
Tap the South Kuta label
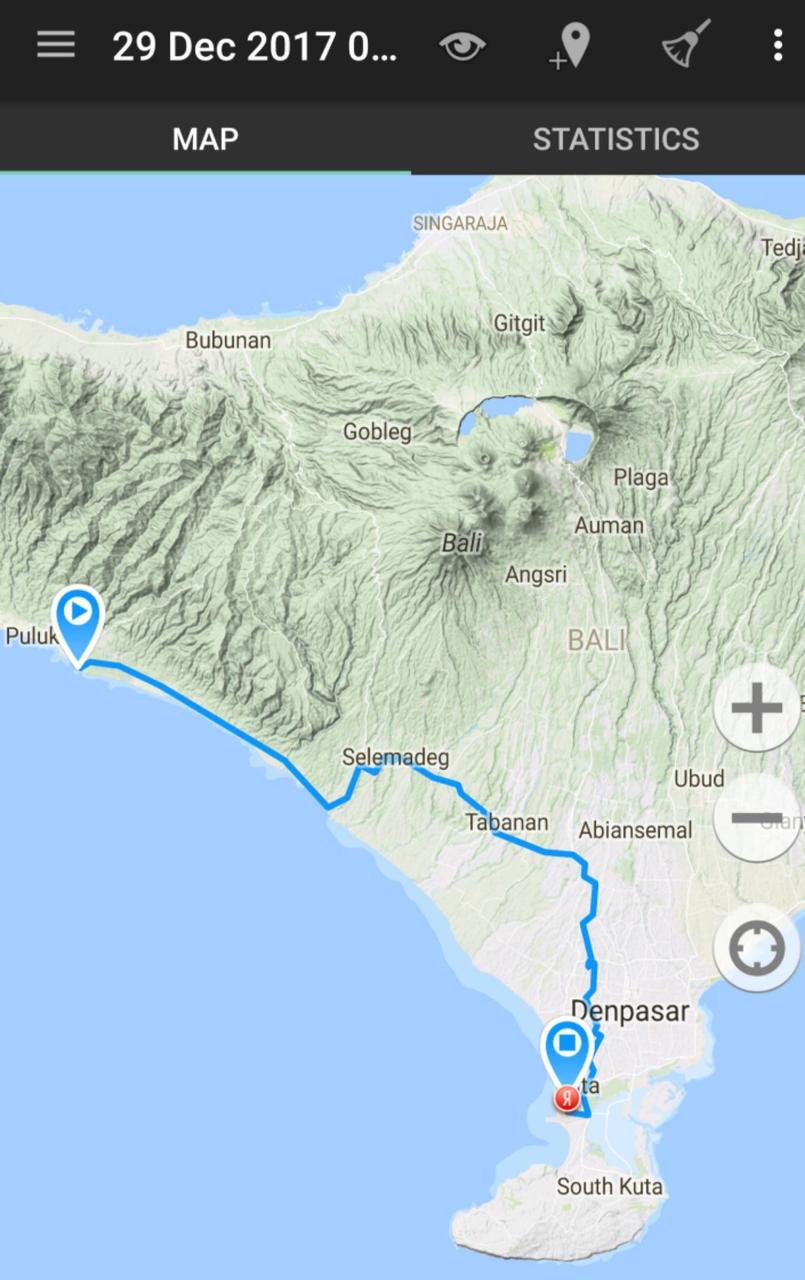click(610, 1187)
